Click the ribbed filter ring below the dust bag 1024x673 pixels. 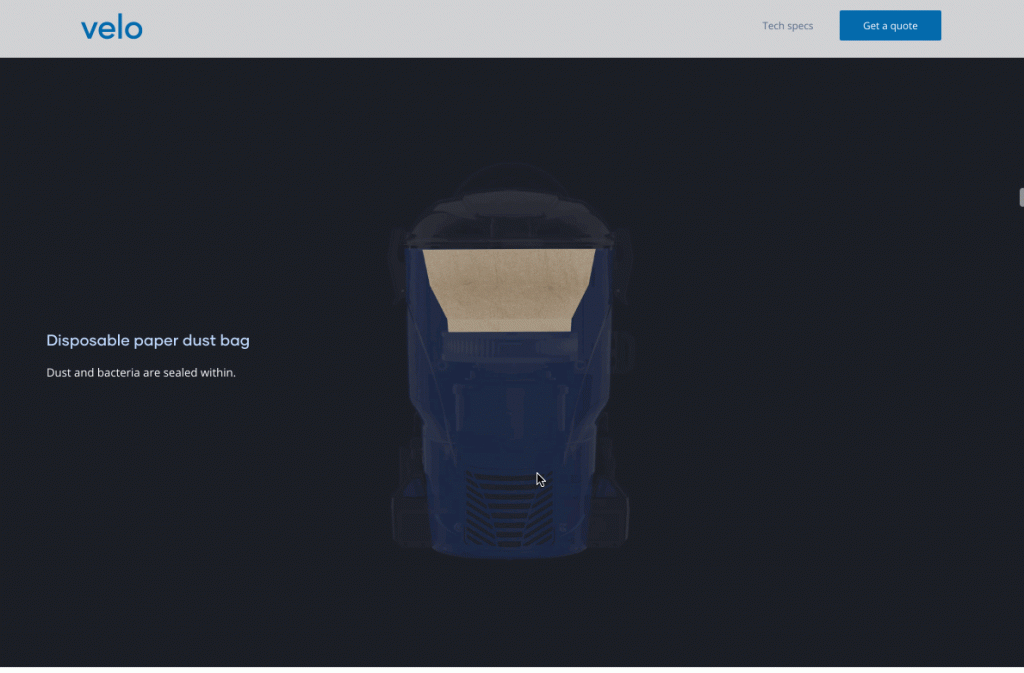pos(509,348)
